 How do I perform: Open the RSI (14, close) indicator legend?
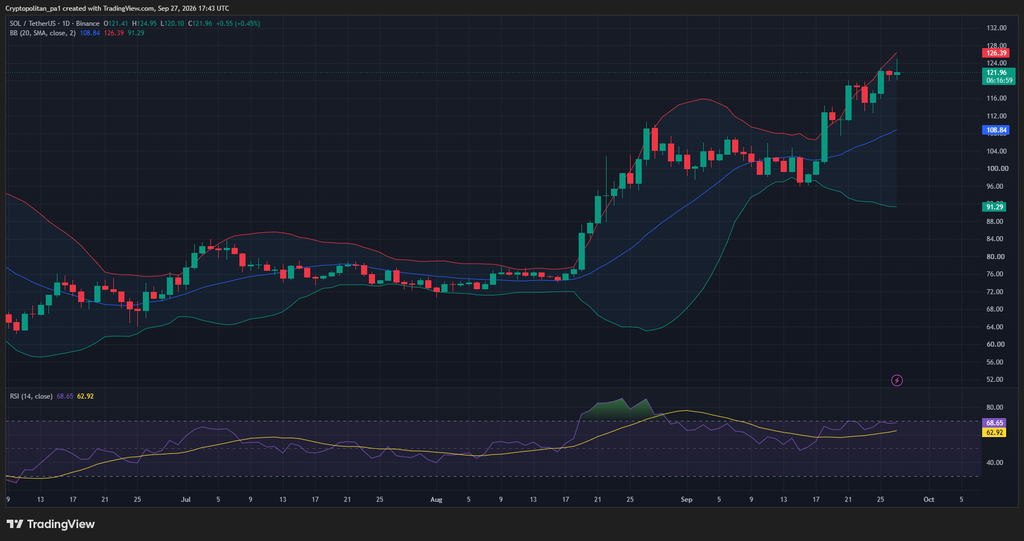pos(31,396)
